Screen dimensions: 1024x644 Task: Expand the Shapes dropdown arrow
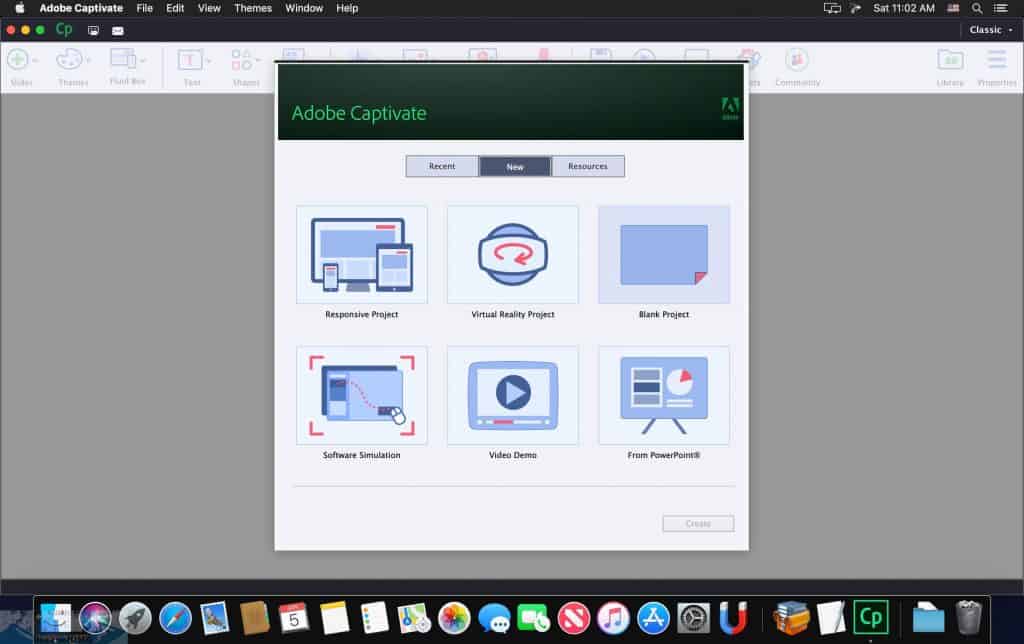click(x=258, y=61)
